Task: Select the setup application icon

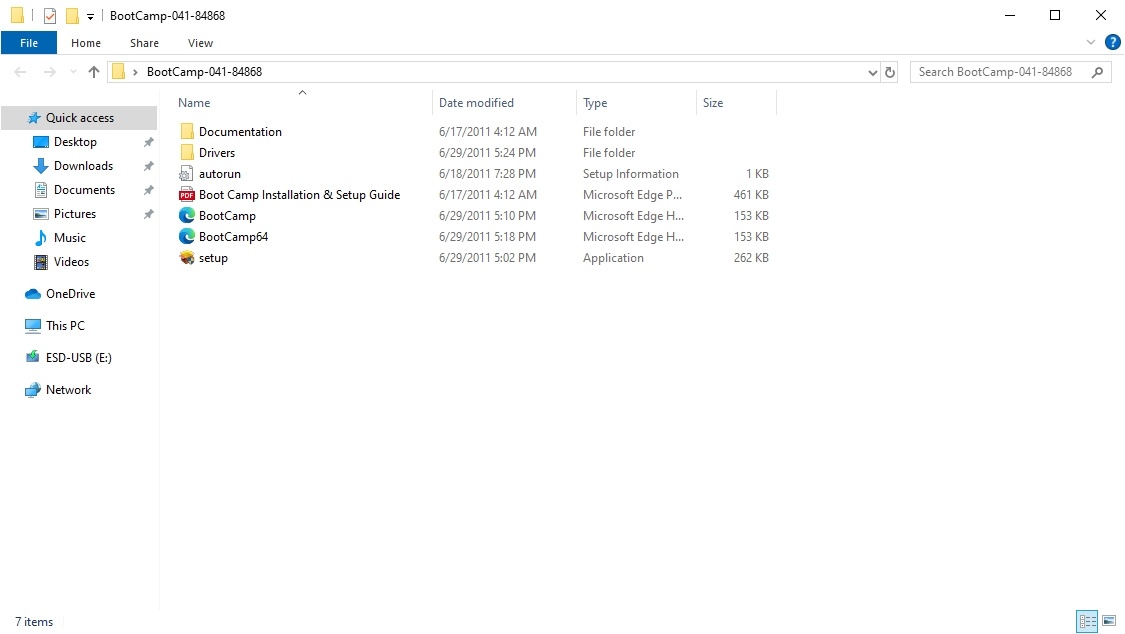Action: [187, 257]
